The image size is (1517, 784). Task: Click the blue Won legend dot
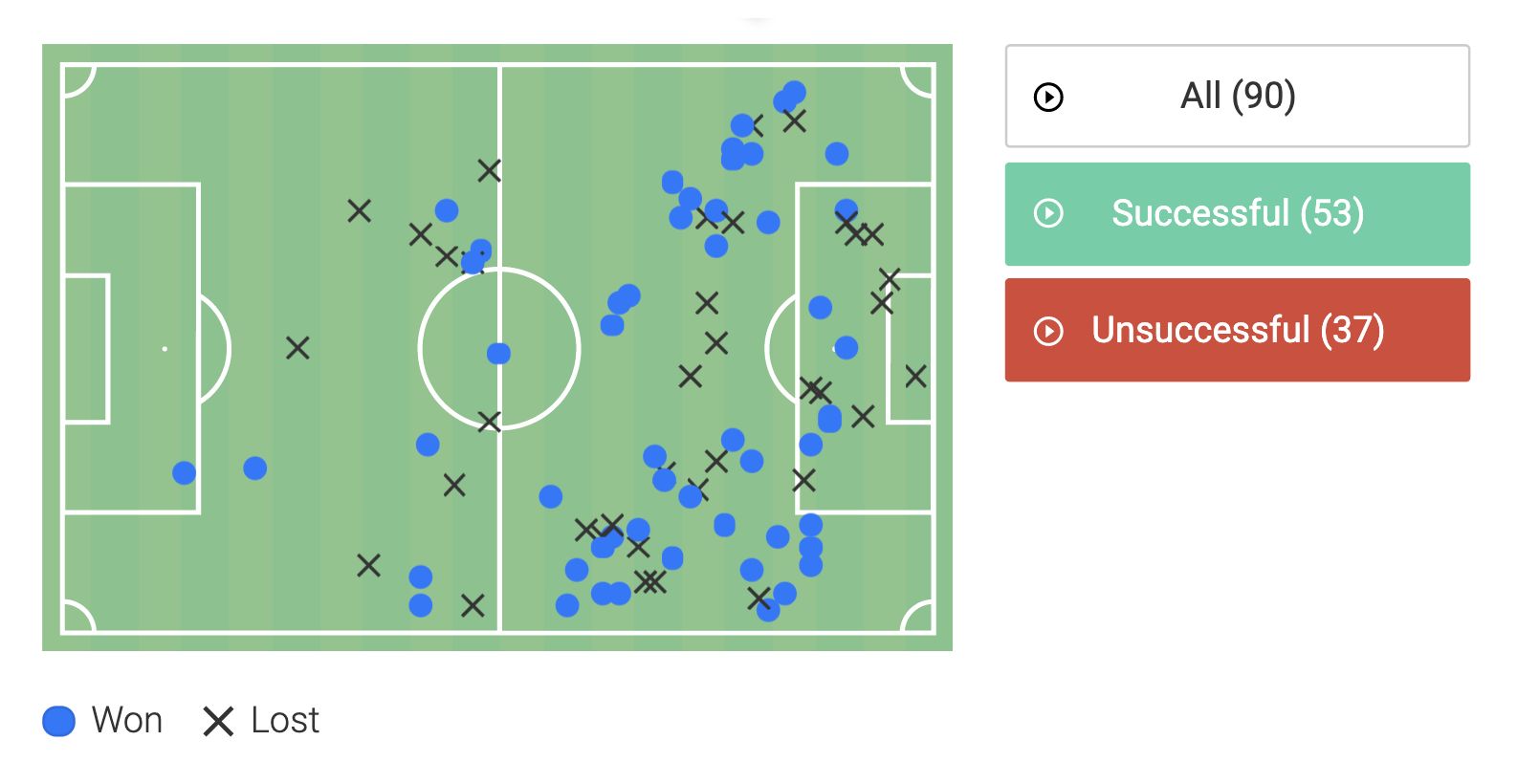coord(59,721)
